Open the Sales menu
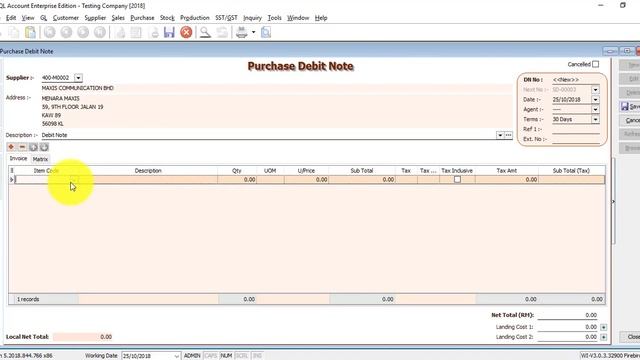This screenshot has height=360, width=640. (x=118, y=18)
